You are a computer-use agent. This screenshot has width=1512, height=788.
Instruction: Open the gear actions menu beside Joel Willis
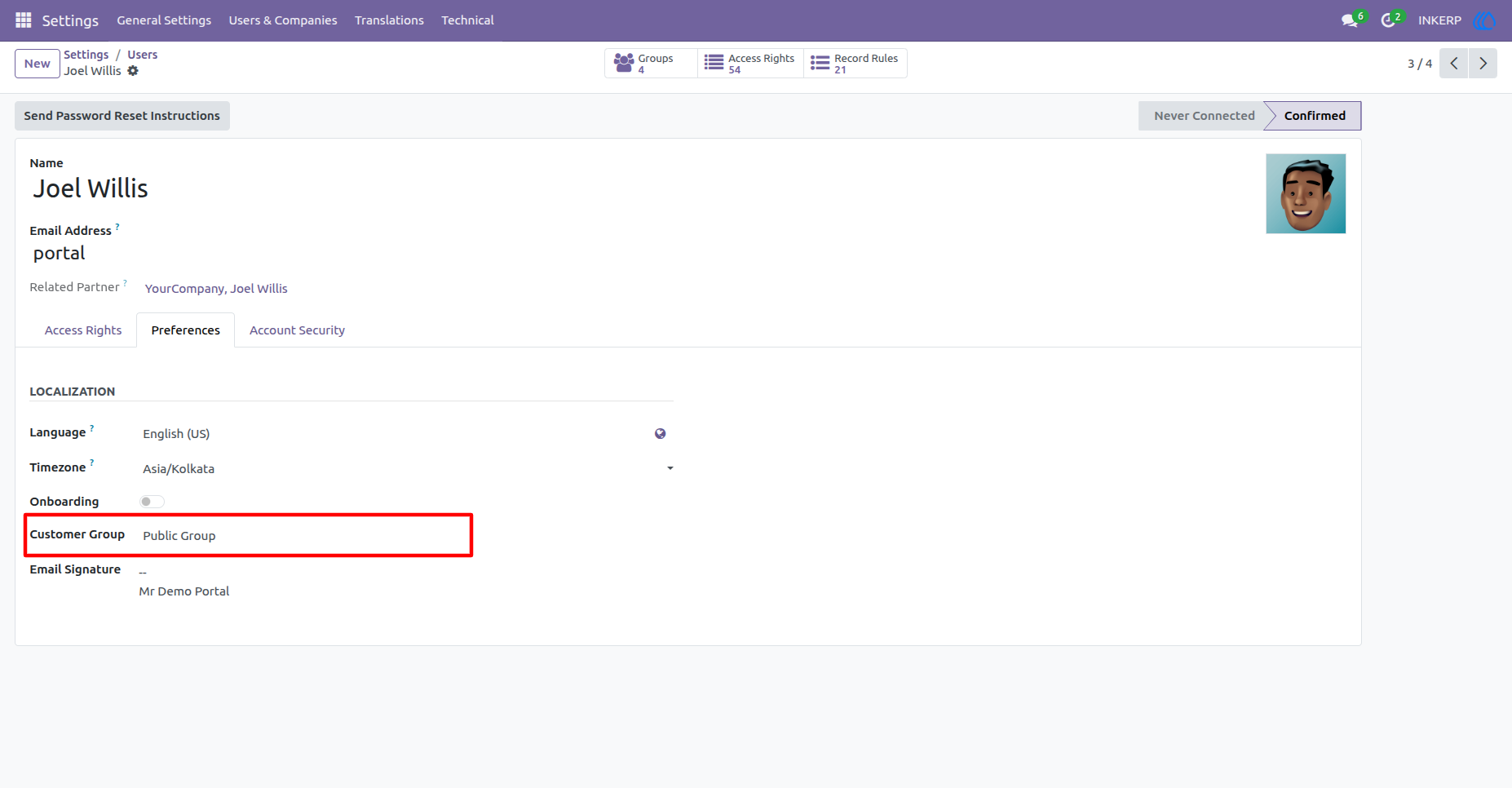tap(133, 71)
